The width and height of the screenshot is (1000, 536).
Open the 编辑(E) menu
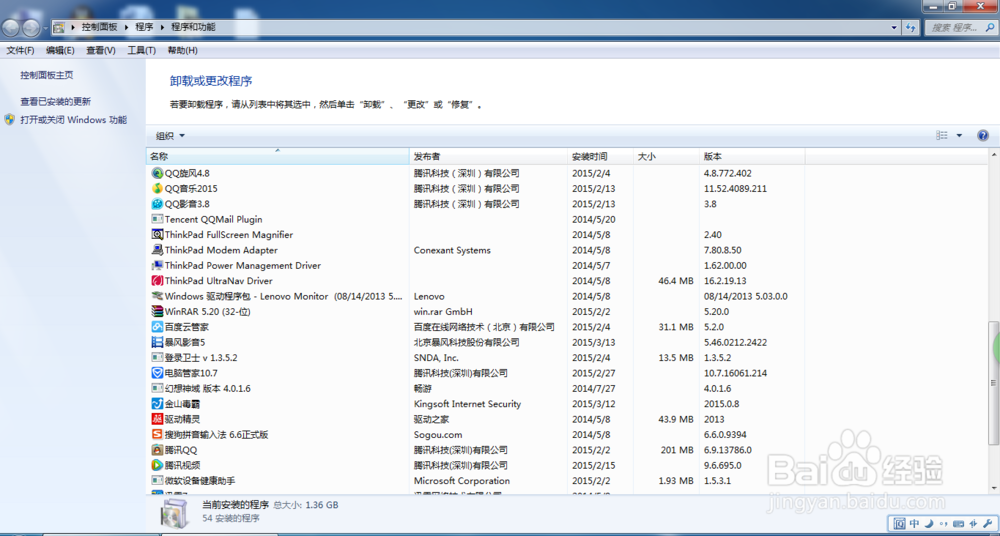point(60,50)
